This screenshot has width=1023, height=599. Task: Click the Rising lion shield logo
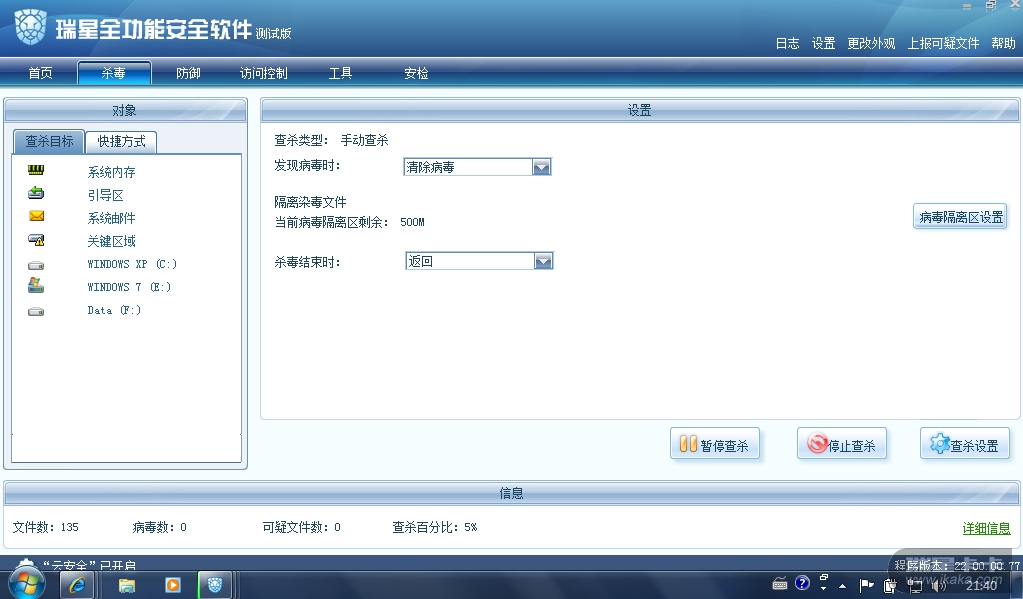[x=30, y=27]
